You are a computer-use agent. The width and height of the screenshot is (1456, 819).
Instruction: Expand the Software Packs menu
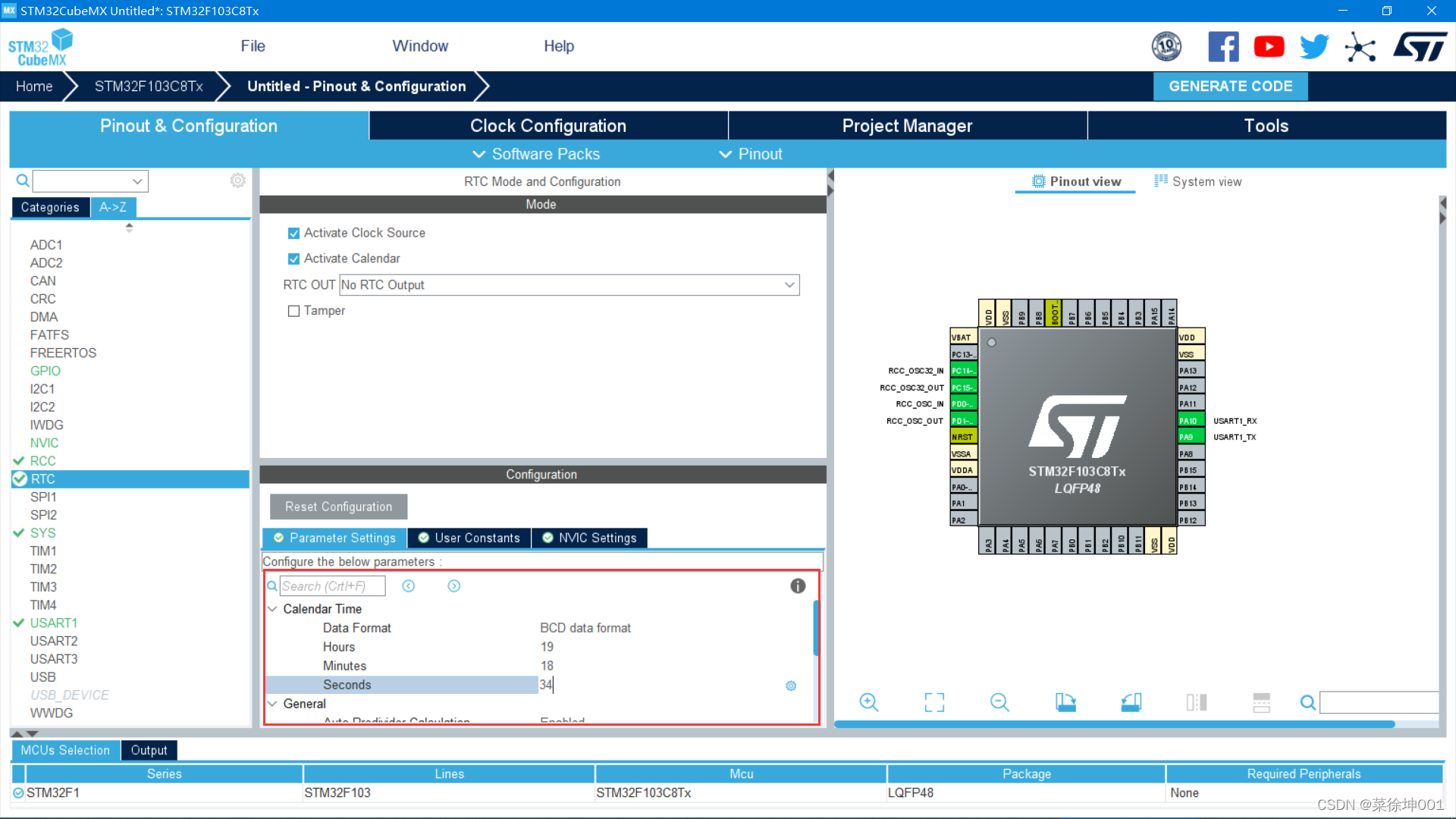coord(537,154)
